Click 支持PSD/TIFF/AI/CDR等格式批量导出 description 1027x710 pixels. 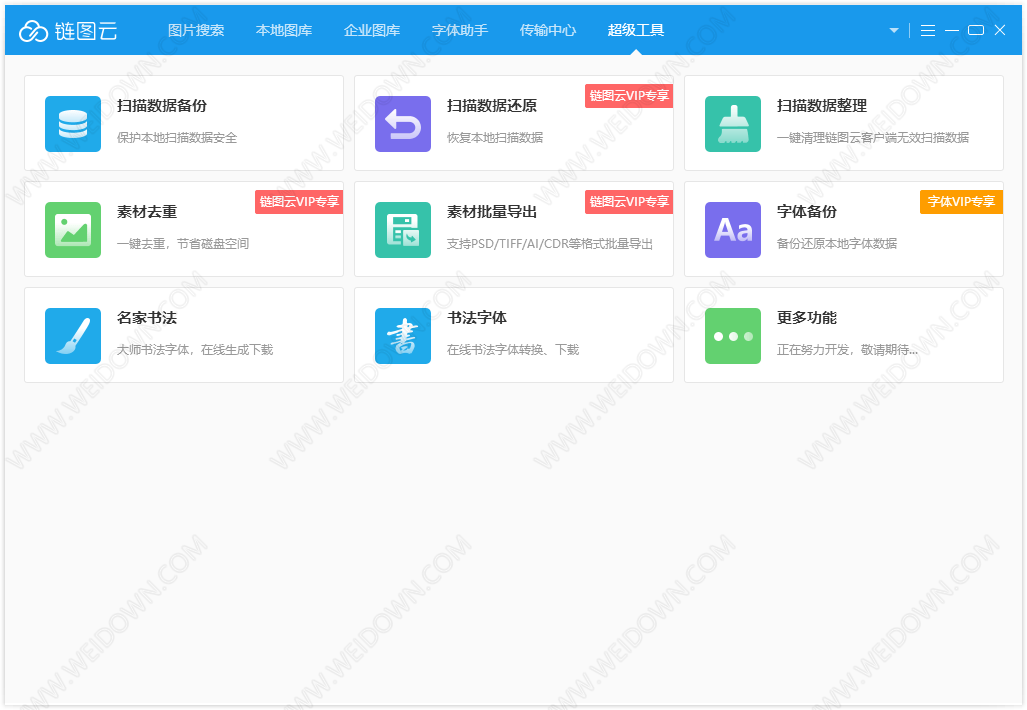click(550, 244)
